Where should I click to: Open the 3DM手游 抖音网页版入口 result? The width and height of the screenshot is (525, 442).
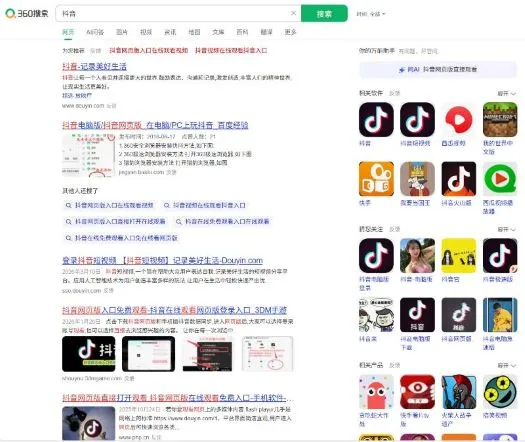[174, 310]
